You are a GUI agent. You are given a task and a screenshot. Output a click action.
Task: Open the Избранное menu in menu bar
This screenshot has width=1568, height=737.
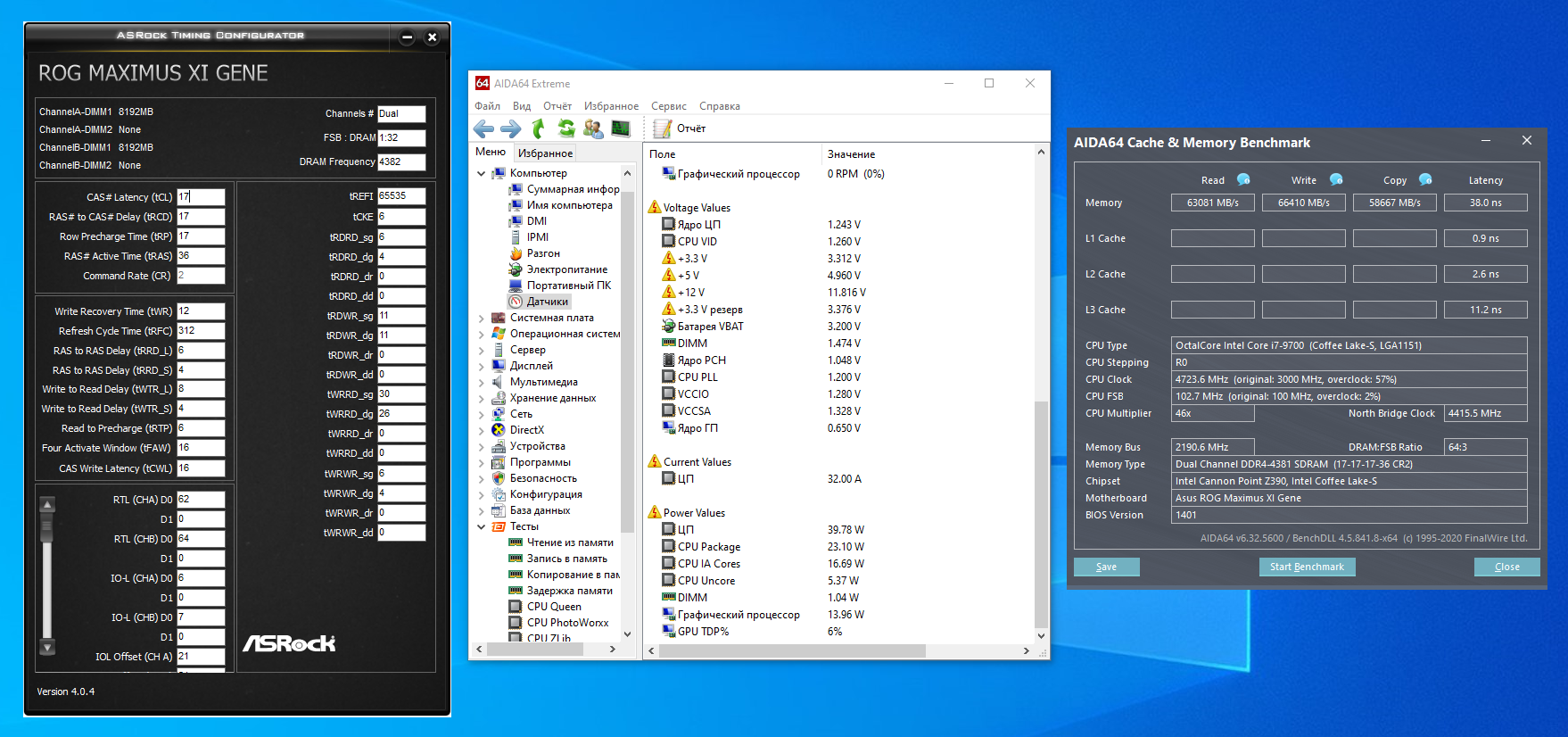pos(611,106)
